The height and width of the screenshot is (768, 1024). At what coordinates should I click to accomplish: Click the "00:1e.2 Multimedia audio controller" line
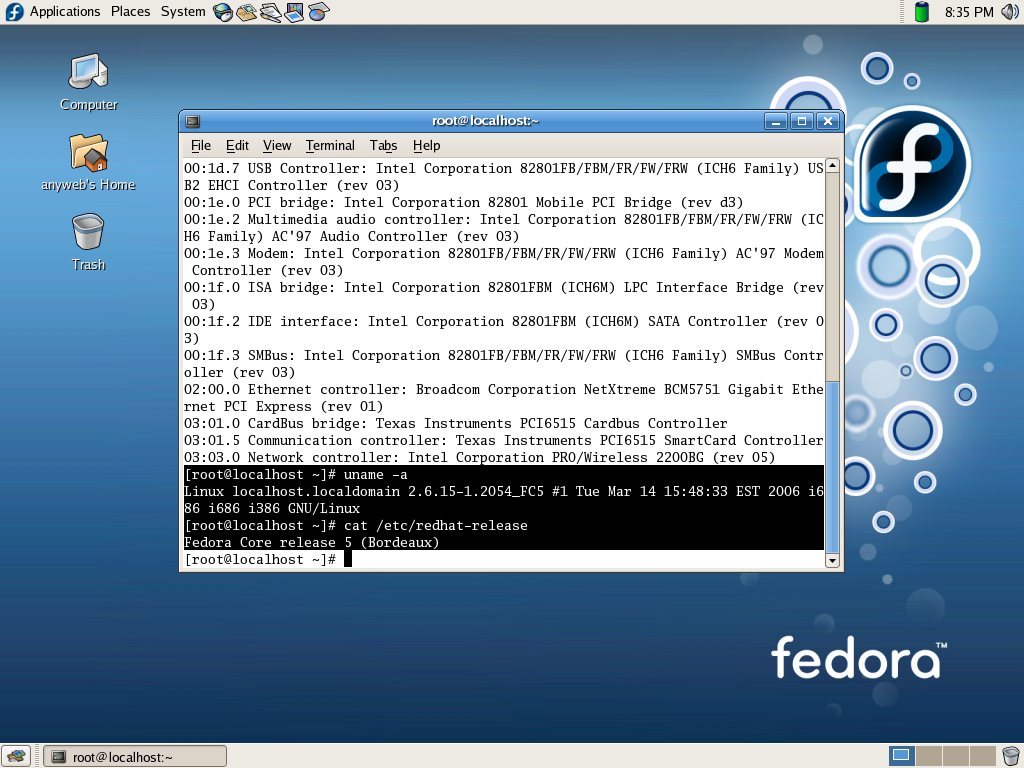(x=504, y=229)
